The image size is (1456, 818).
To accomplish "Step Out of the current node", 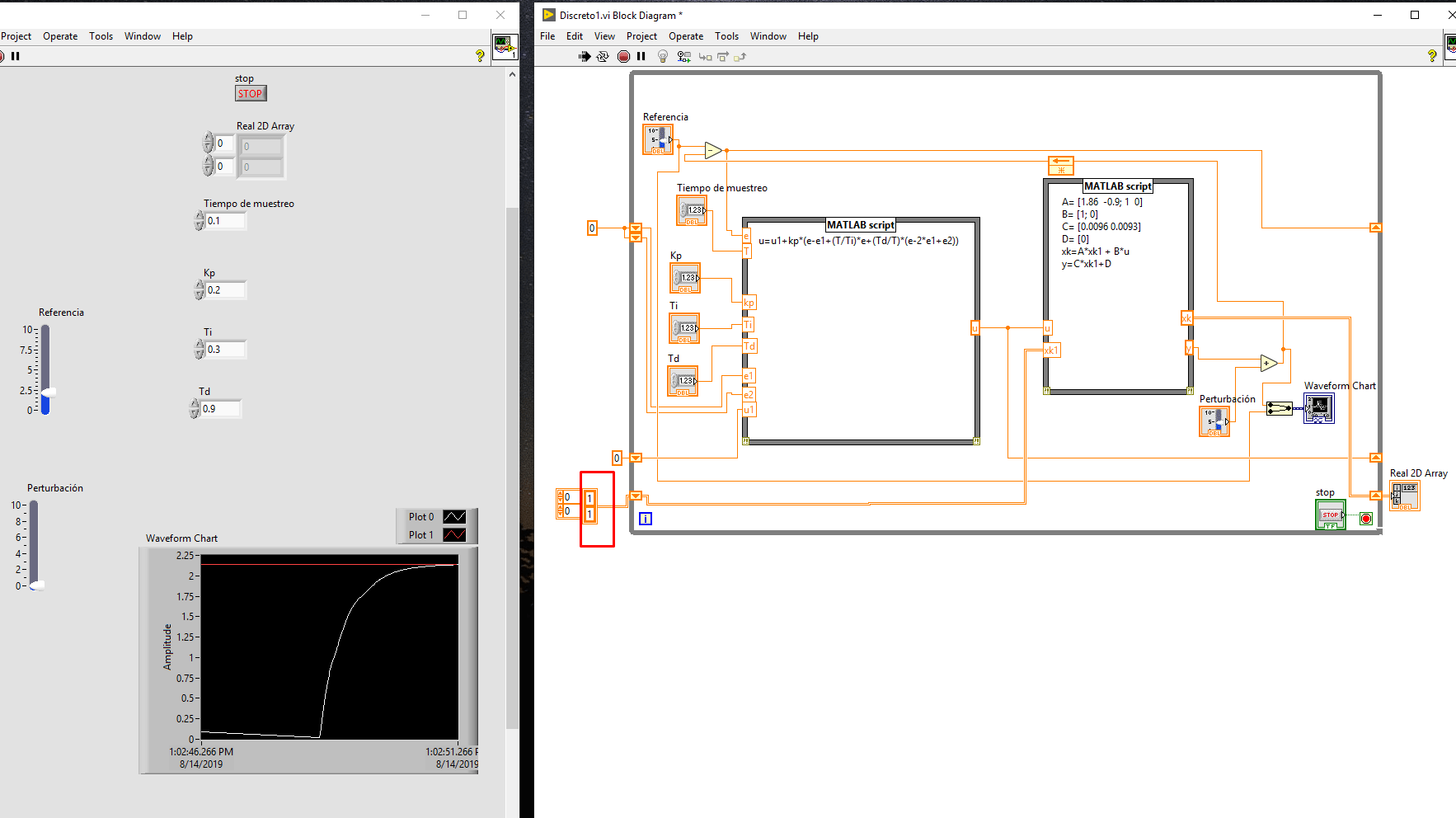I will [x=740, y=56].
